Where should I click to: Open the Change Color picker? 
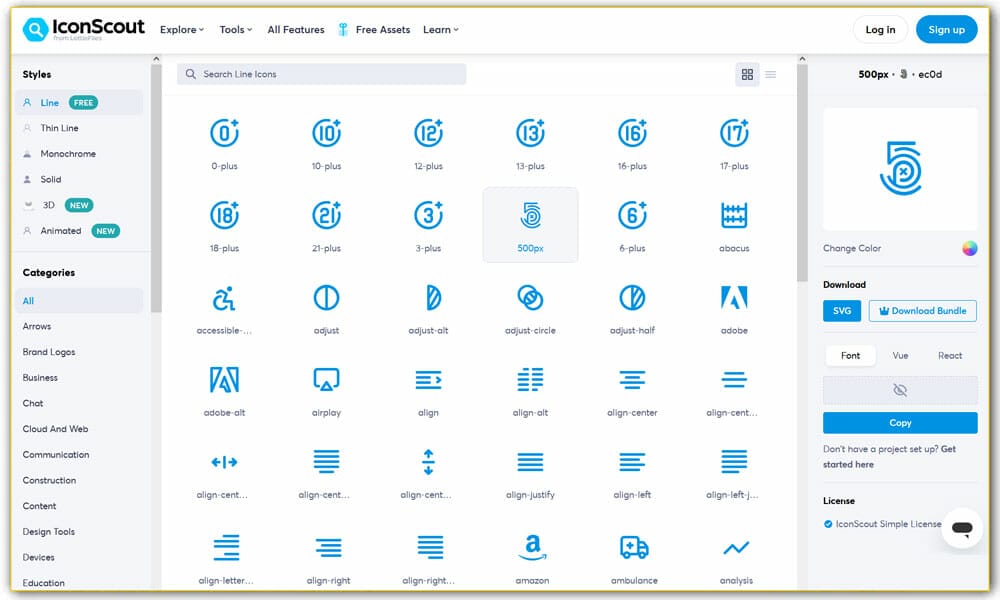(x=968, y=248)
